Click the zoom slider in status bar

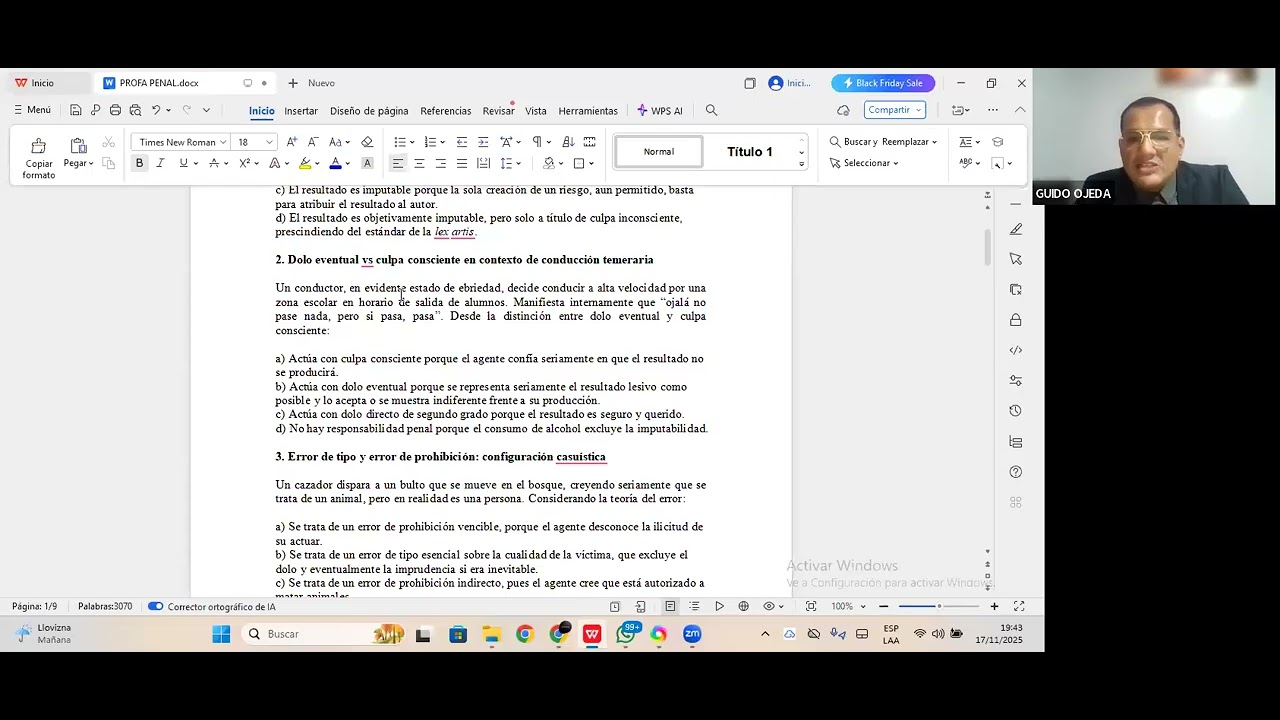pos(939,606)
